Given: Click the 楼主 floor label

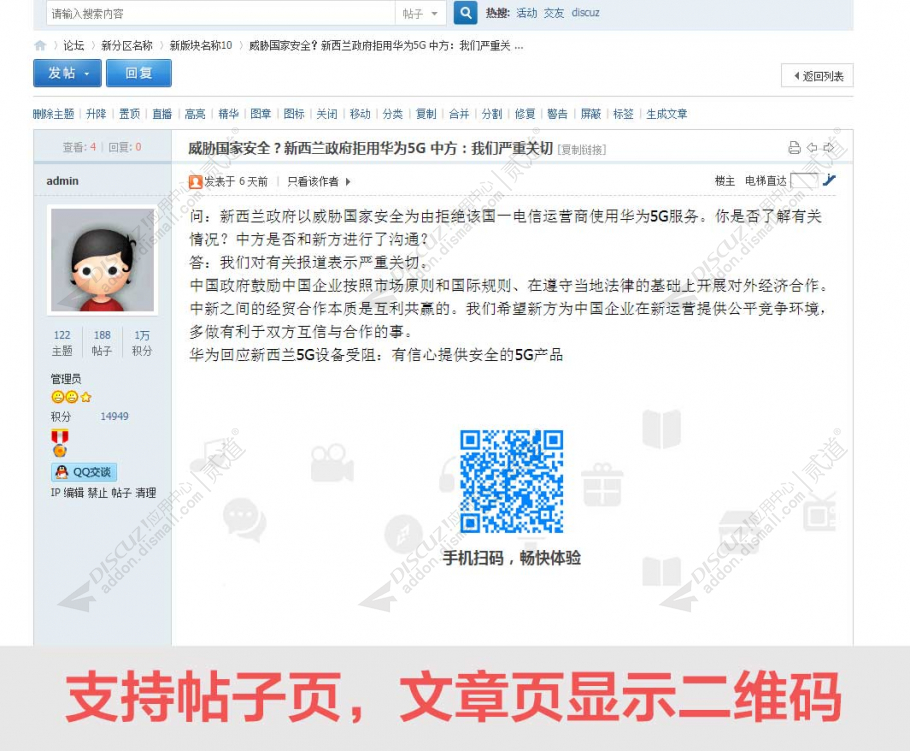Looking at the screenshot, I should point(724,180).
